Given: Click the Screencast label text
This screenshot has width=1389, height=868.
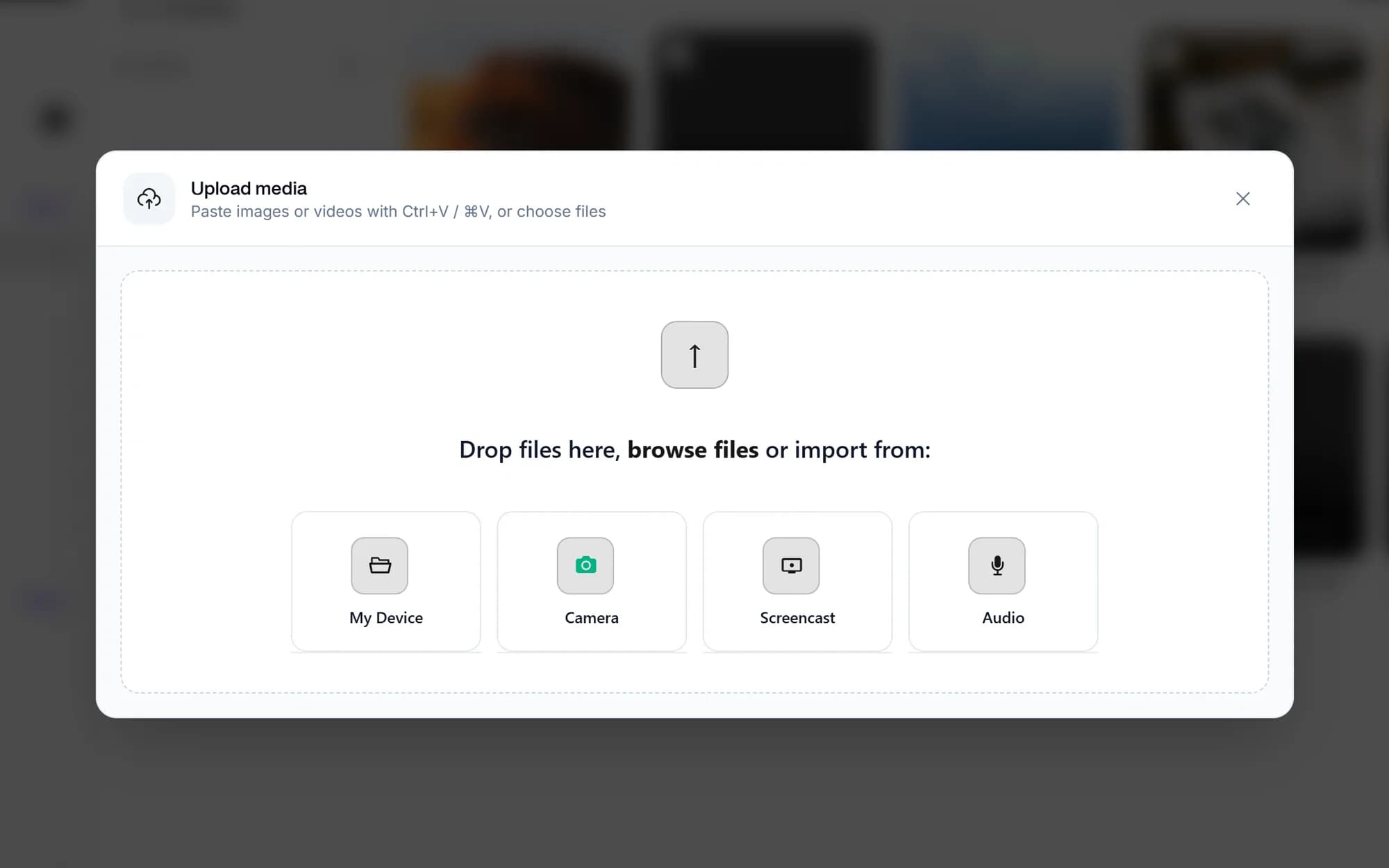Looking at the screenshot, I should coord(797,617).
